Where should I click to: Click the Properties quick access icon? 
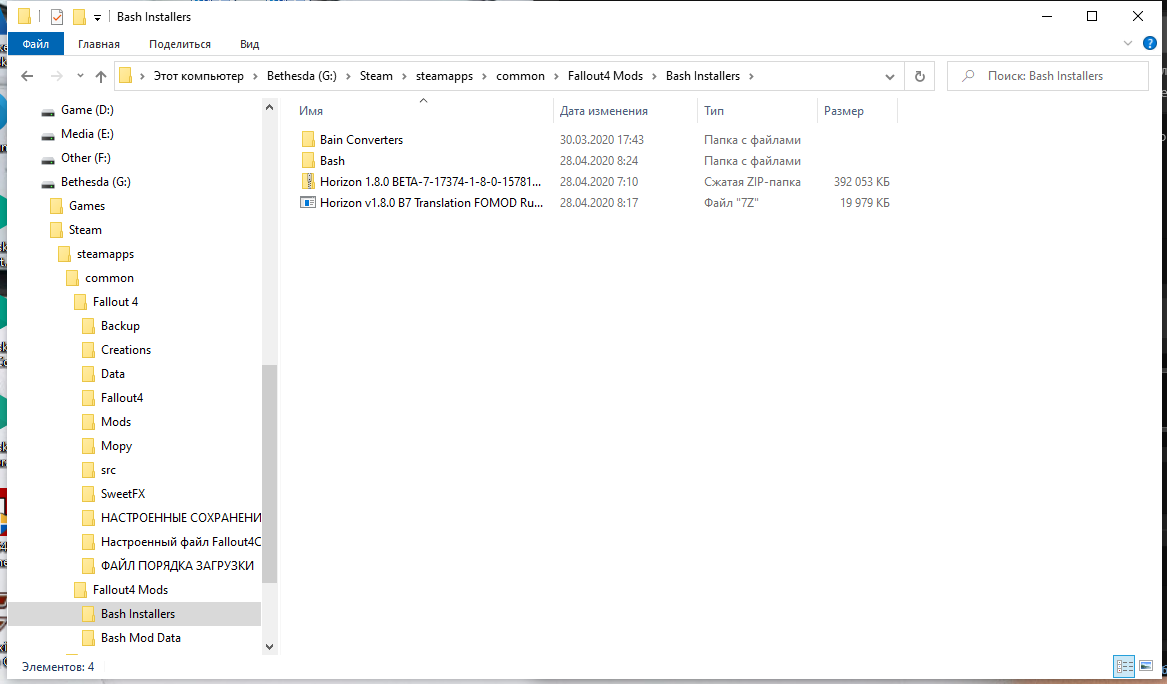click(x=57, y=17)
